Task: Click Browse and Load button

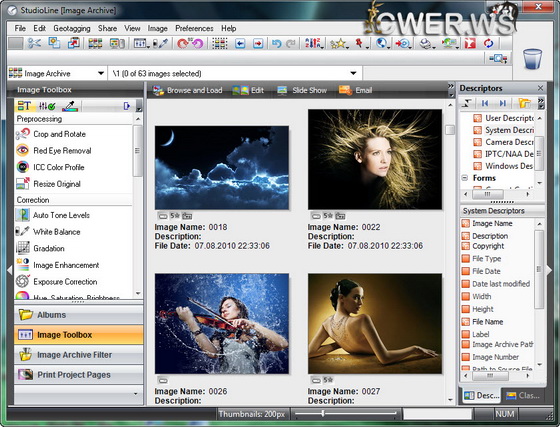Action: (x=188, y=90)
